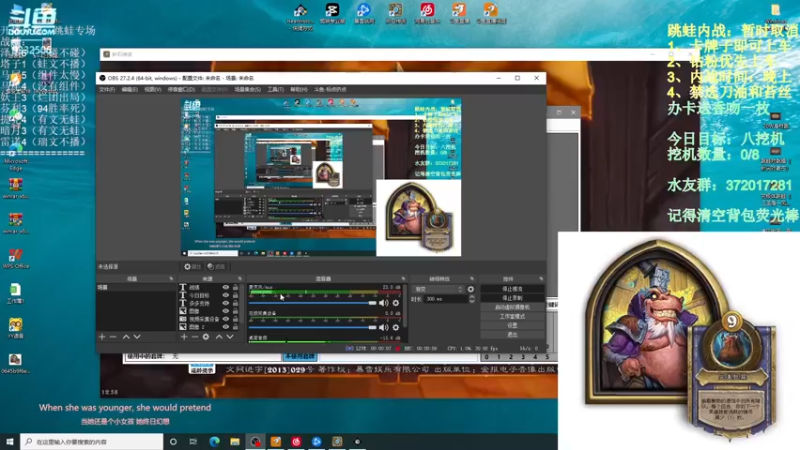Adjust the 视频采集设备 volume slider
The height and width of the screenshot is (450, 800).
[x=312, y=328]
